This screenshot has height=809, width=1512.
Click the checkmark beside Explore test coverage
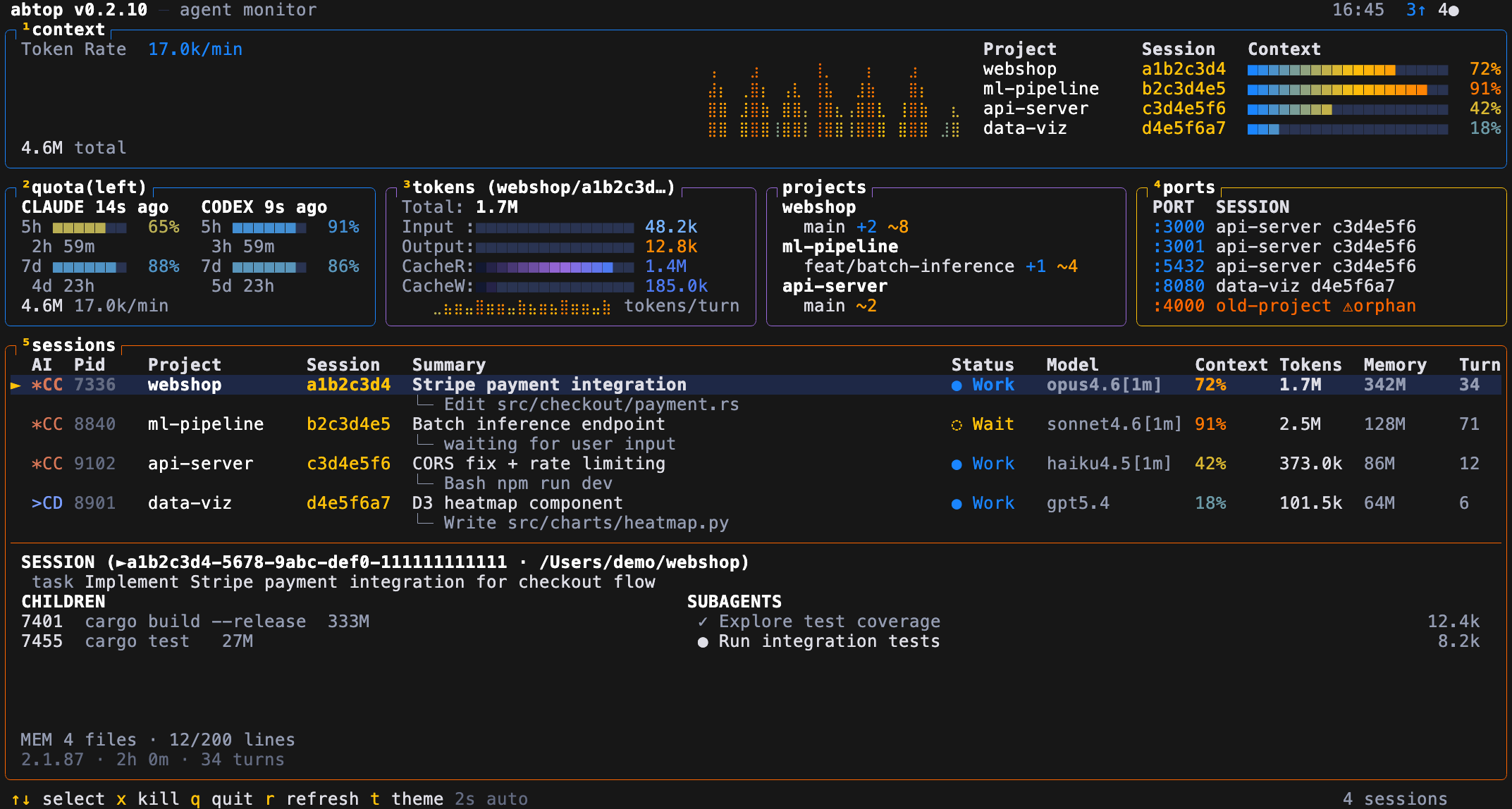[x=703, y=622]
